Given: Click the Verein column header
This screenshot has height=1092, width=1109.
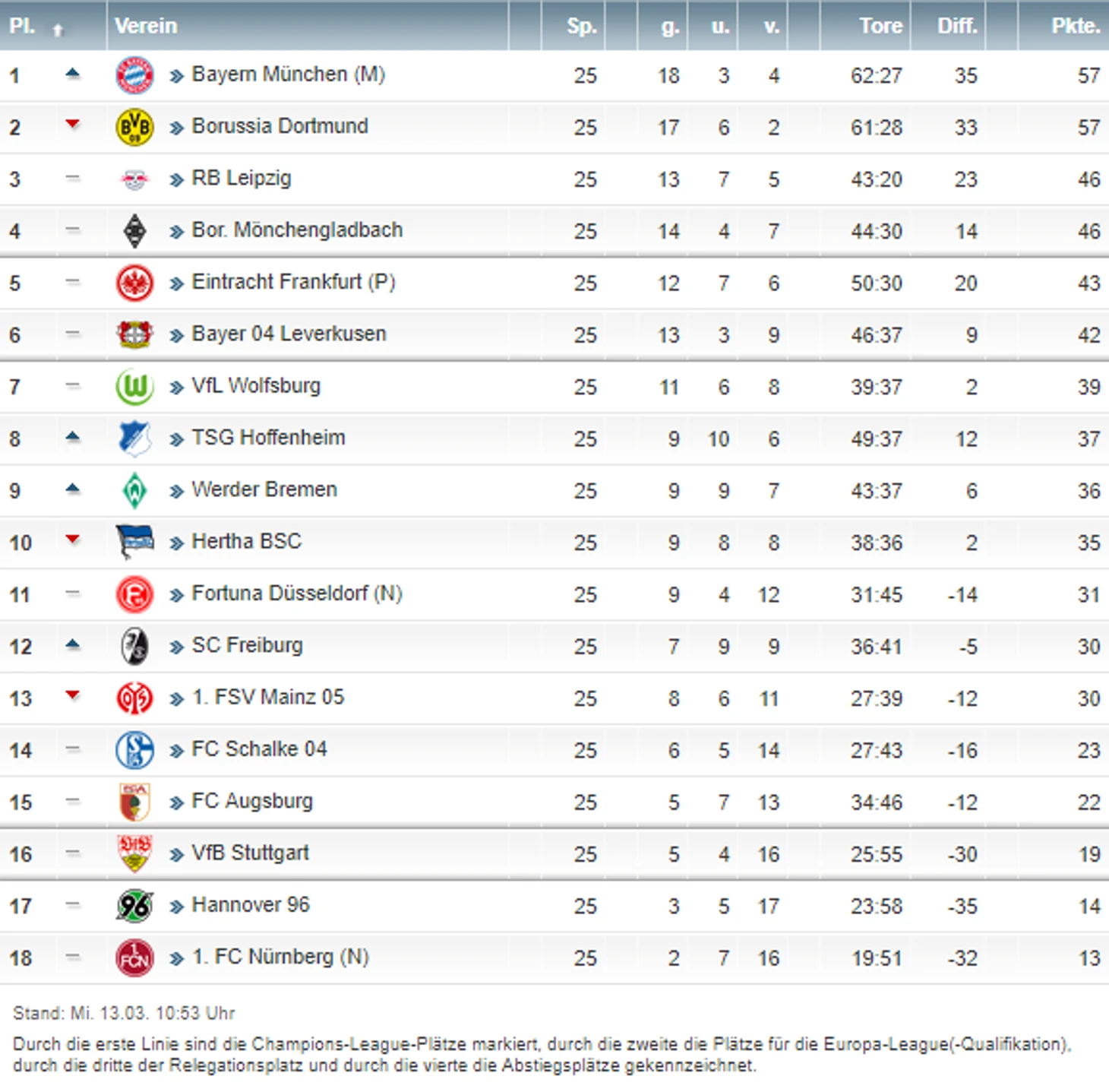Looking at the screenshot, I should click(x=146, y=26).
